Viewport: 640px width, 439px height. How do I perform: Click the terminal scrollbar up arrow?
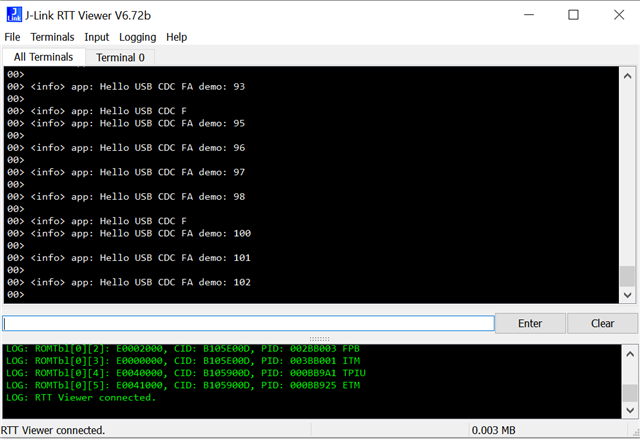628,76
